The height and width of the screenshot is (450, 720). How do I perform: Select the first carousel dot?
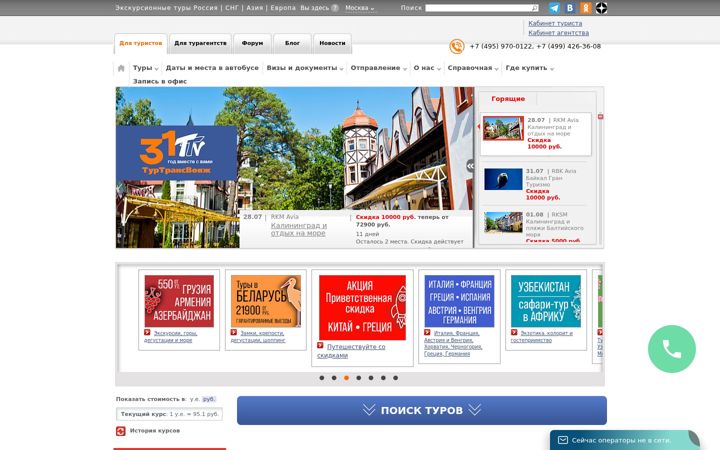coord(322,378)
